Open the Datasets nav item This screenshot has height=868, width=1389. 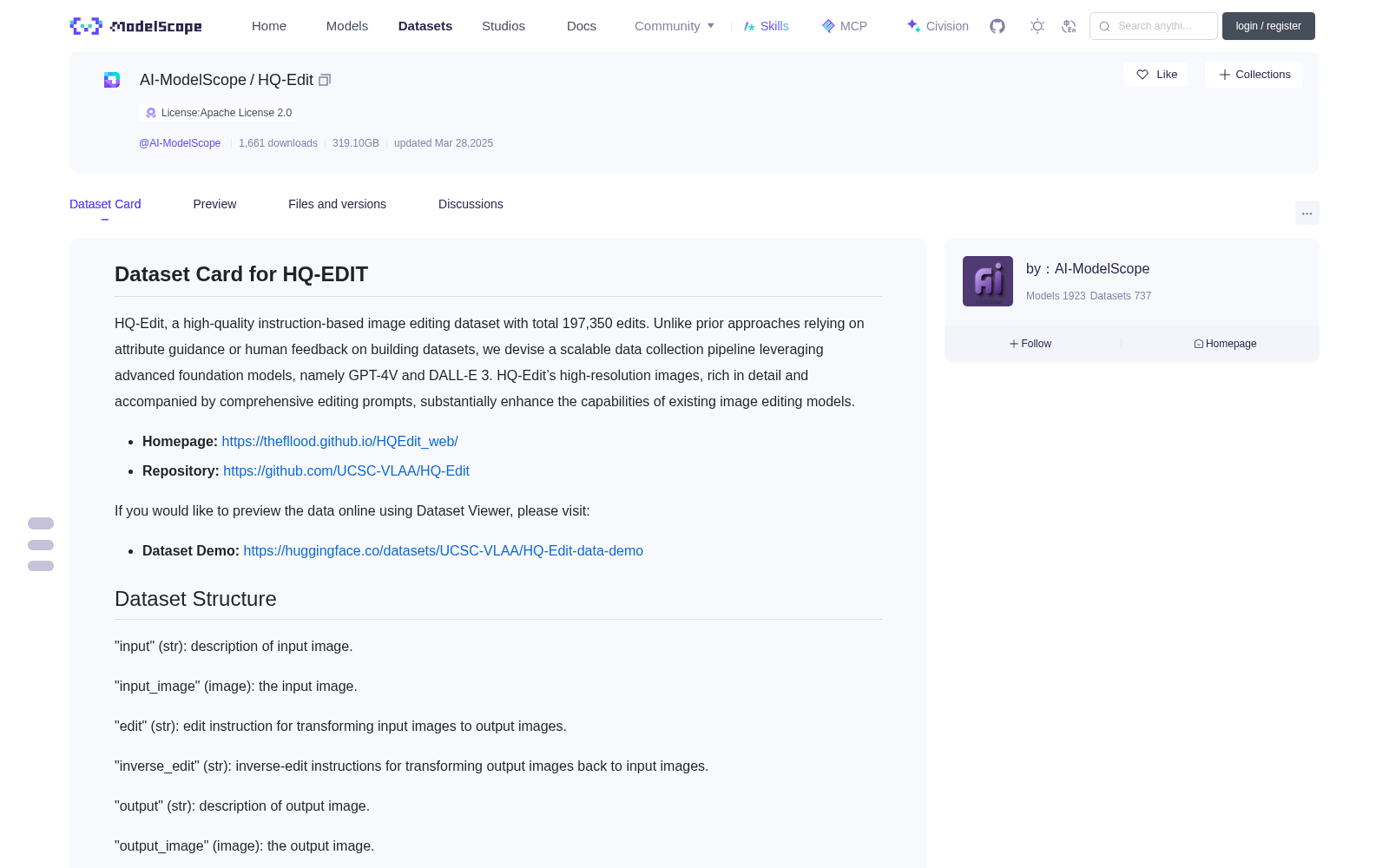[425, 26]
